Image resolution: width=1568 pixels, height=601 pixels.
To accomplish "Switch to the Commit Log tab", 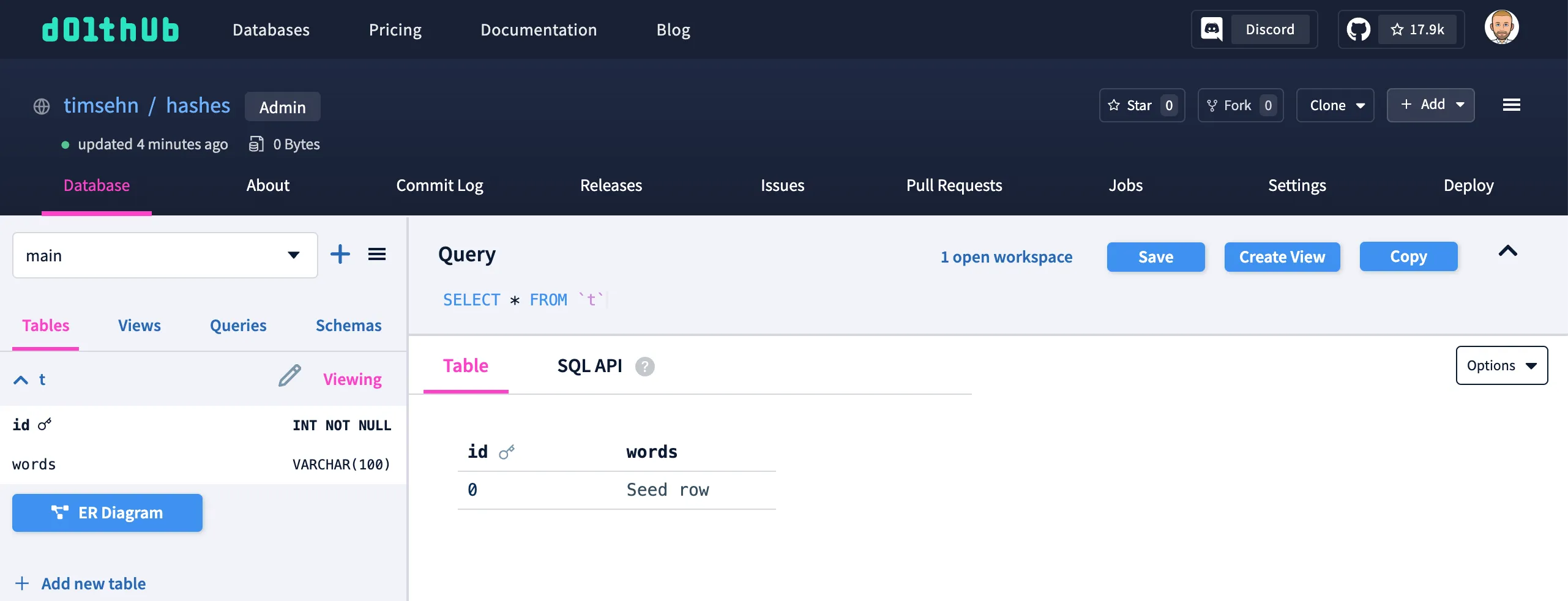I will [x=439, y=185].
